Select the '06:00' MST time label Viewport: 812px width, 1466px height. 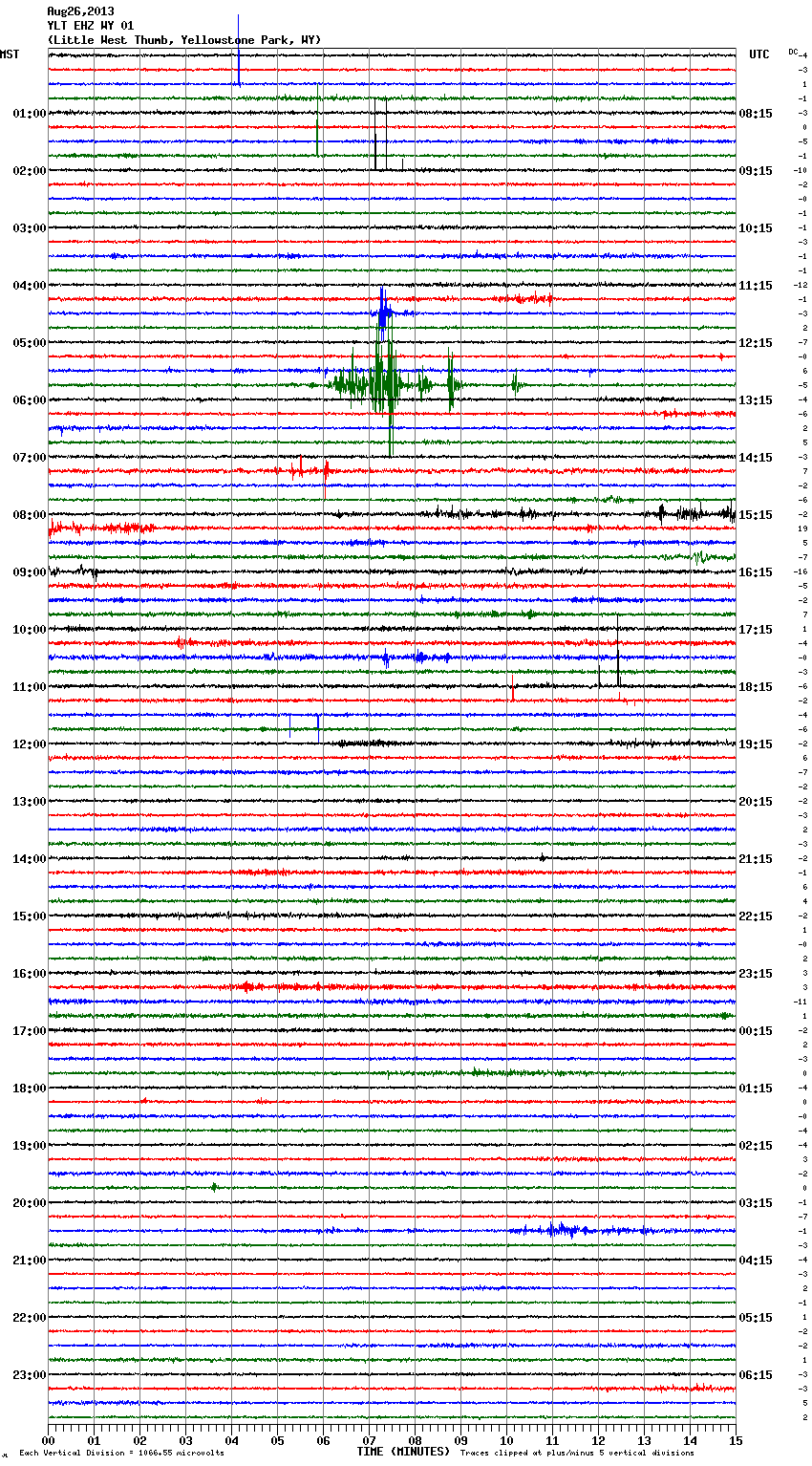click(30, 400)
